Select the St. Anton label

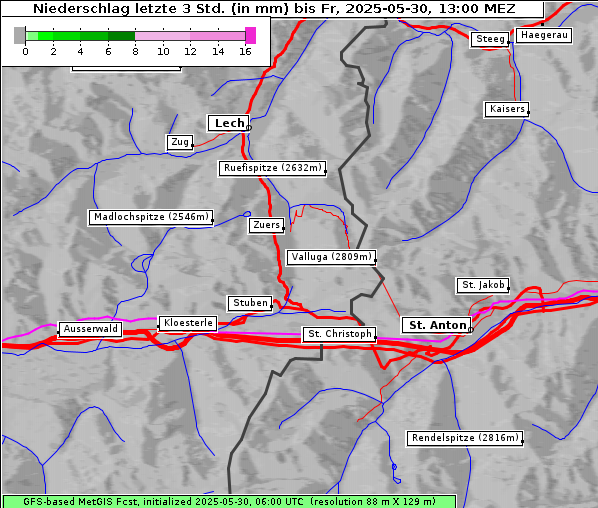click(x=437, y=325)
